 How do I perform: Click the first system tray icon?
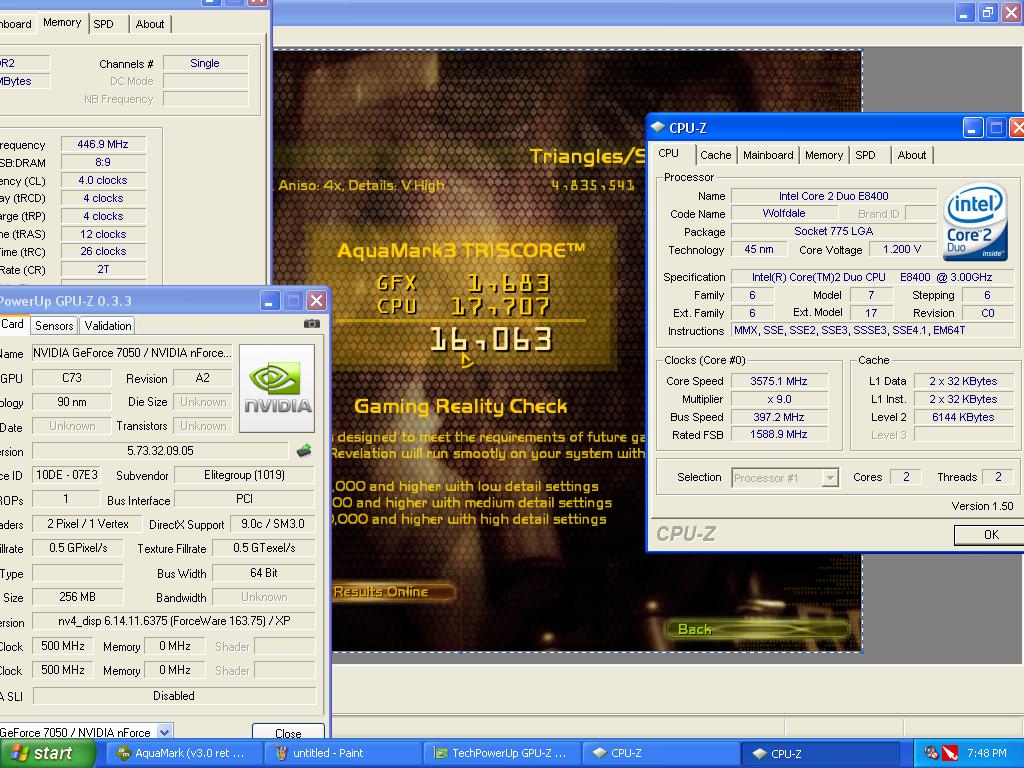[931, 754]
